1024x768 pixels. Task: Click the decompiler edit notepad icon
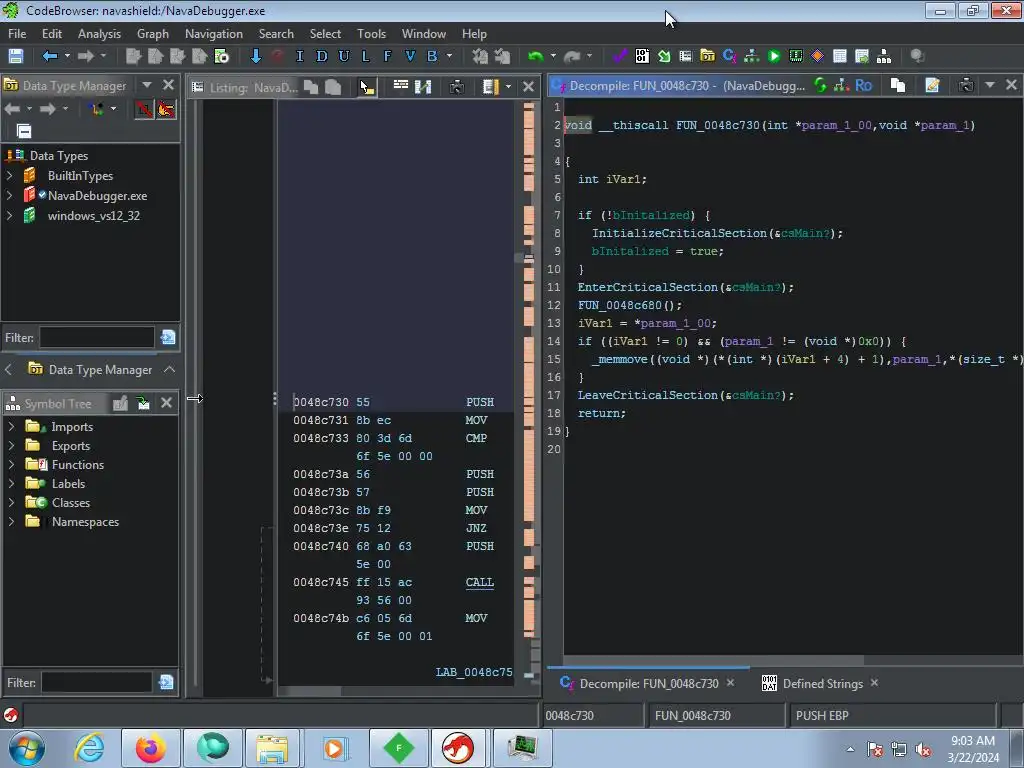[x=932, y=85]
